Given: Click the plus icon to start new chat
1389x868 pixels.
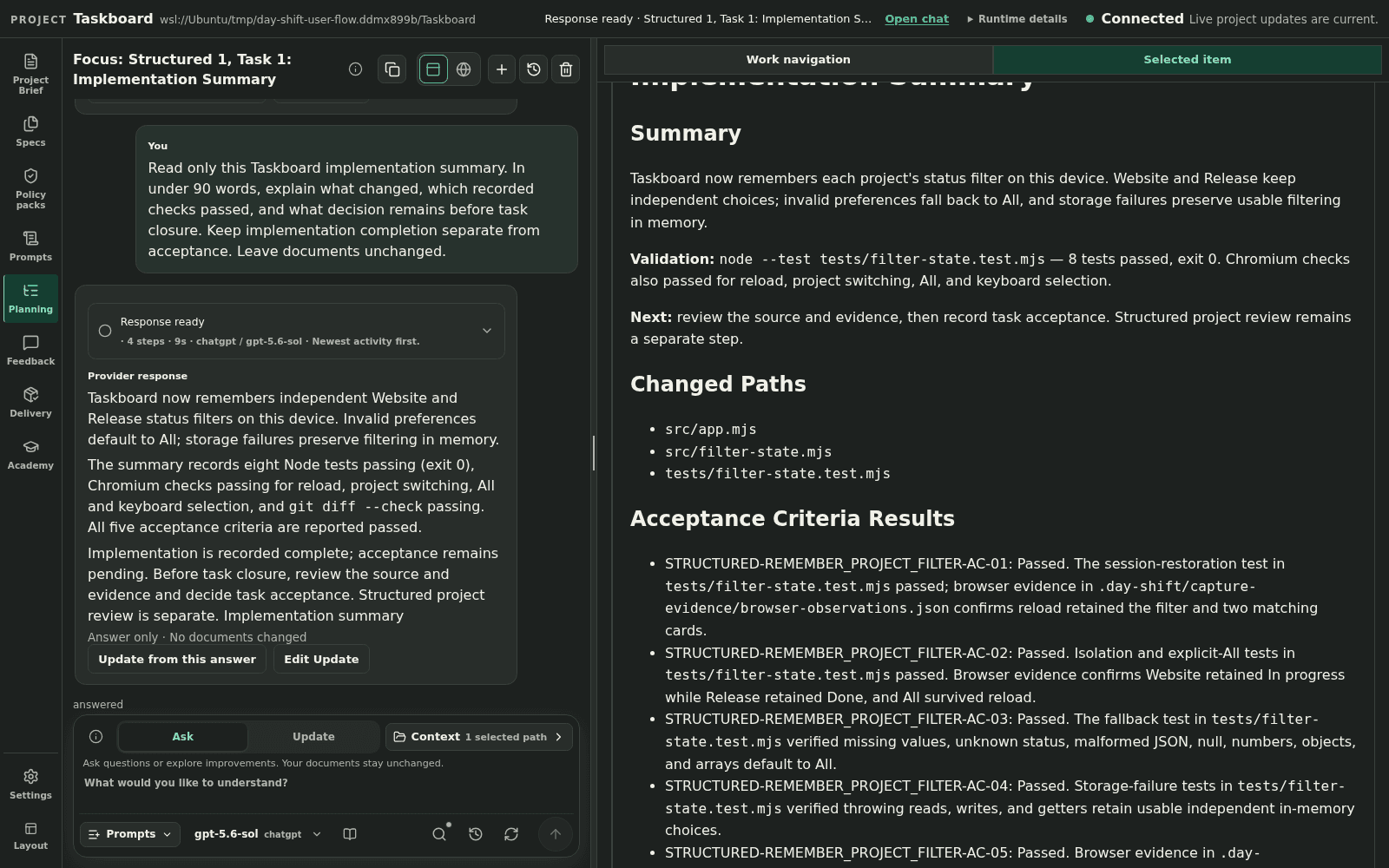Looking at the screenshot, I should coord(502,69).
